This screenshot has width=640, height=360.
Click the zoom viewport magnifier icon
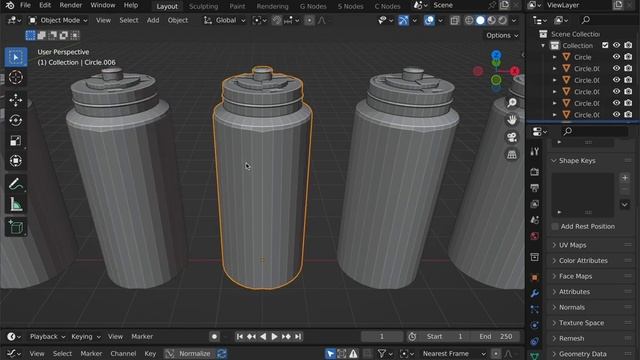pyautogui.click(x=512, y=102)
